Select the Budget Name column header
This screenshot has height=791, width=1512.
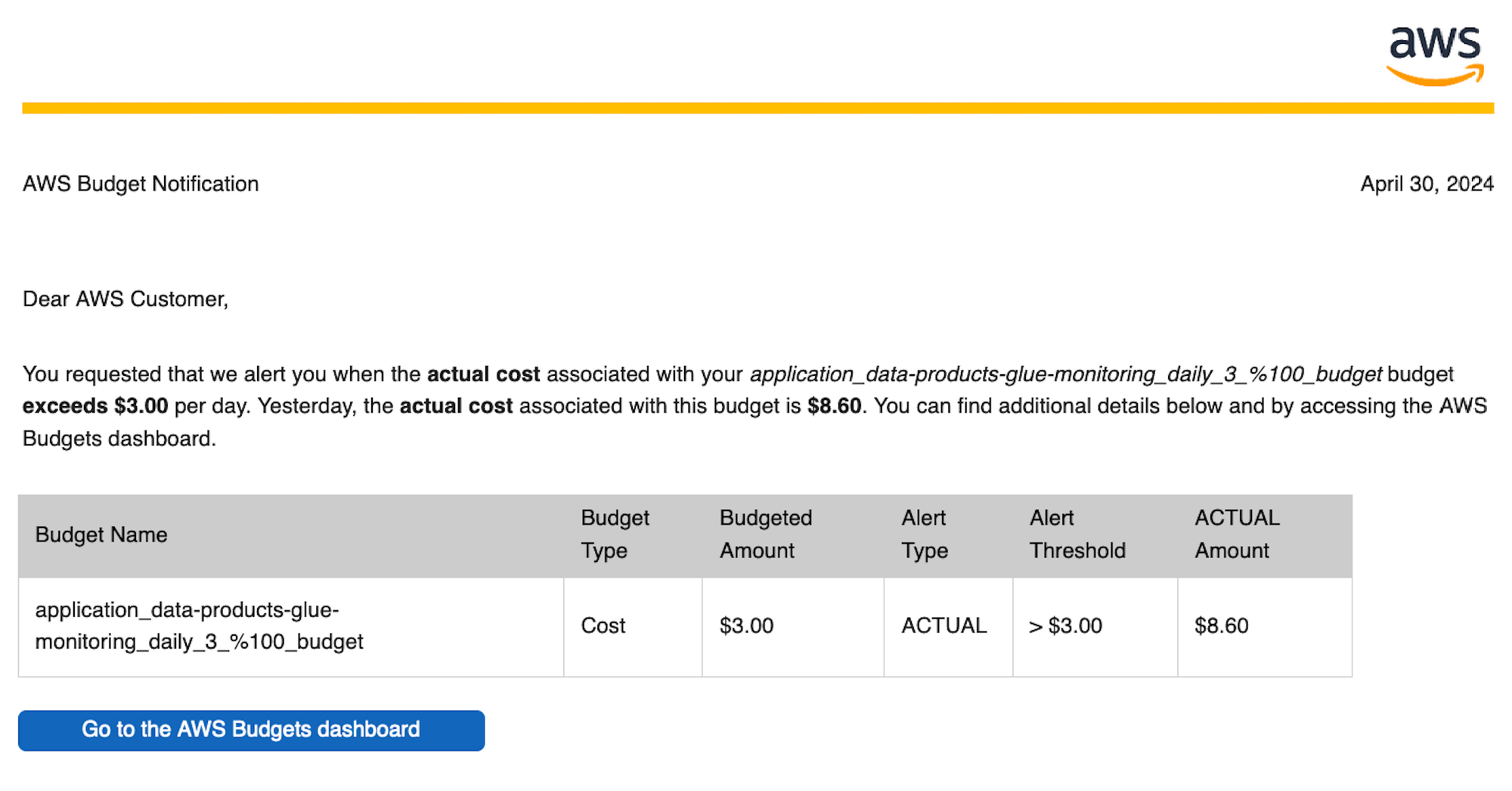pyautogui.click(x=101, y=535)
